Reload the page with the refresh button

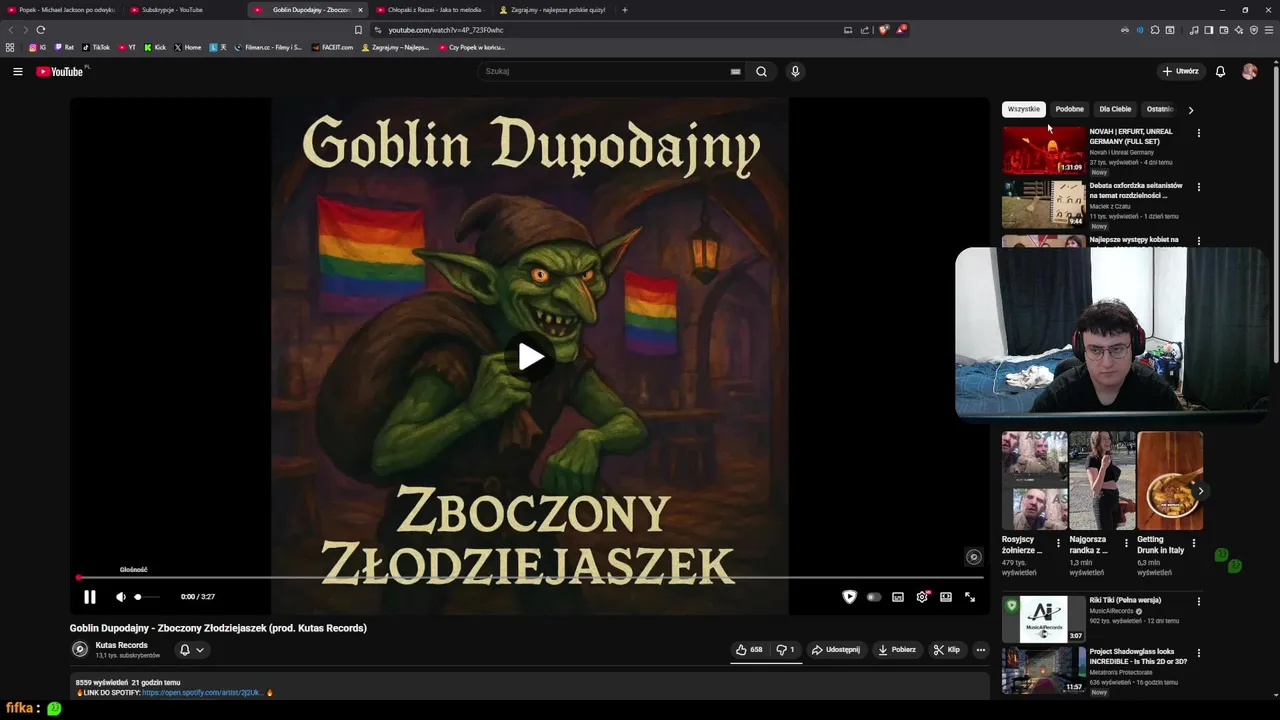40,30
